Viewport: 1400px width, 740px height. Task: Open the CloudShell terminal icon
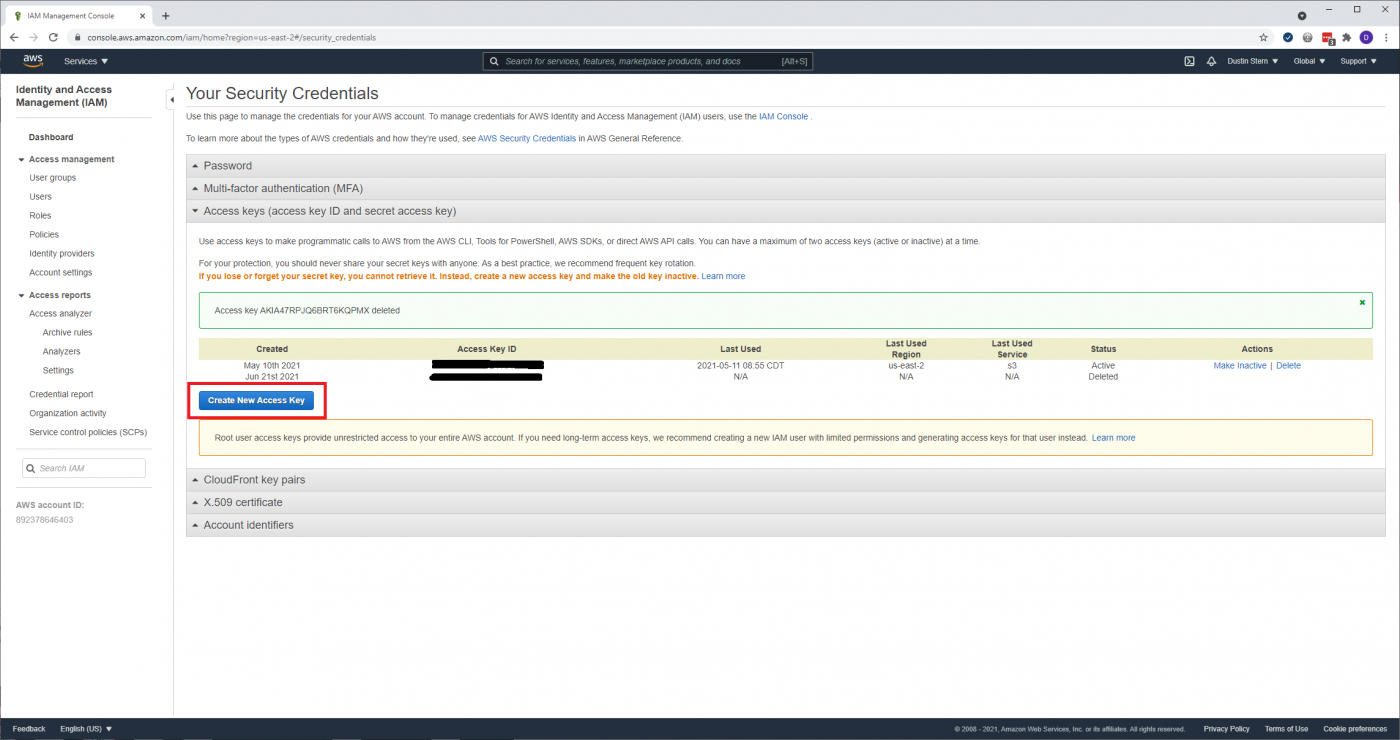coord(1189,61)
